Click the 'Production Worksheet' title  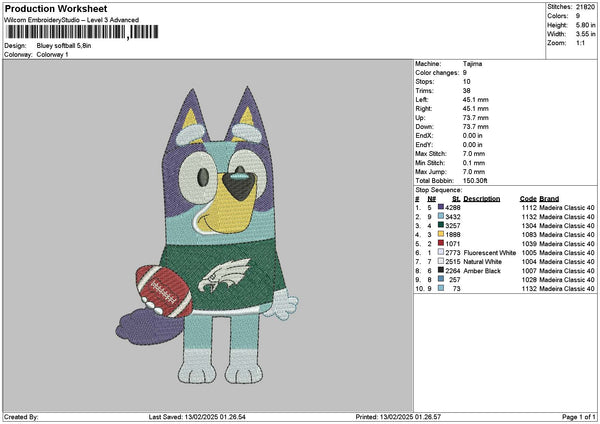(x=56, y=8)
